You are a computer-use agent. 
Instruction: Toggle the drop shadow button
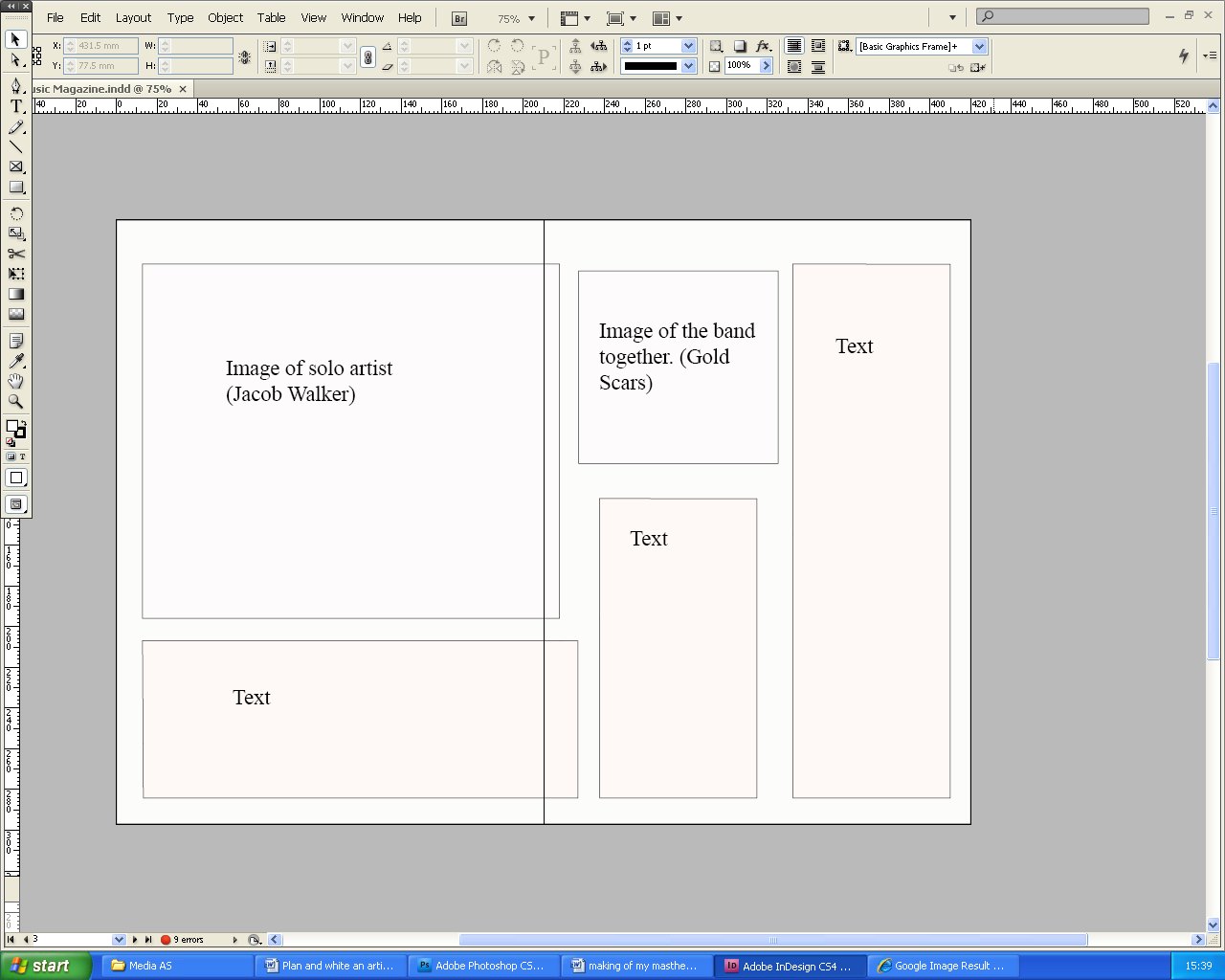click(740, 46)
